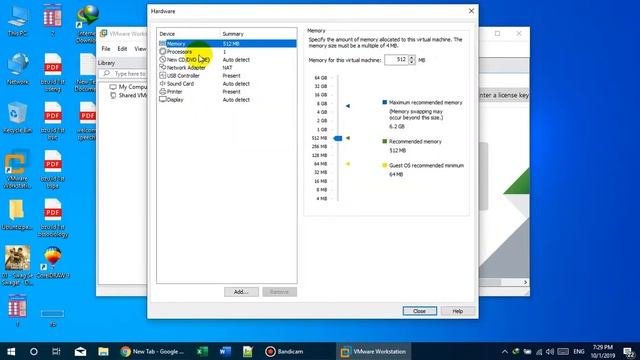The image size is (640, 360).
Task: Click the VMware Workstation taskbar button
Action: (373, 351)
